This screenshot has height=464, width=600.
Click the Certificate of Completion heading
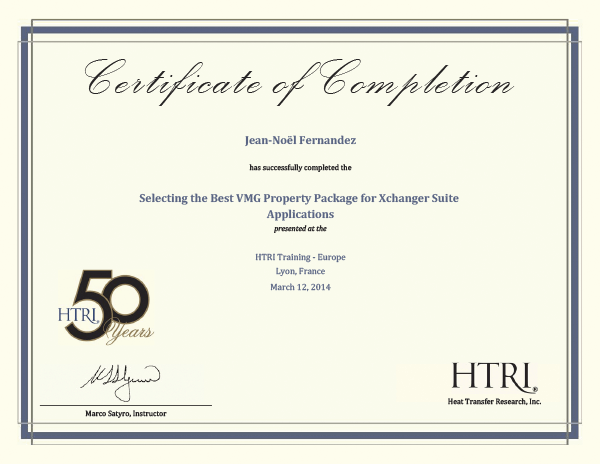click(299, 82)
